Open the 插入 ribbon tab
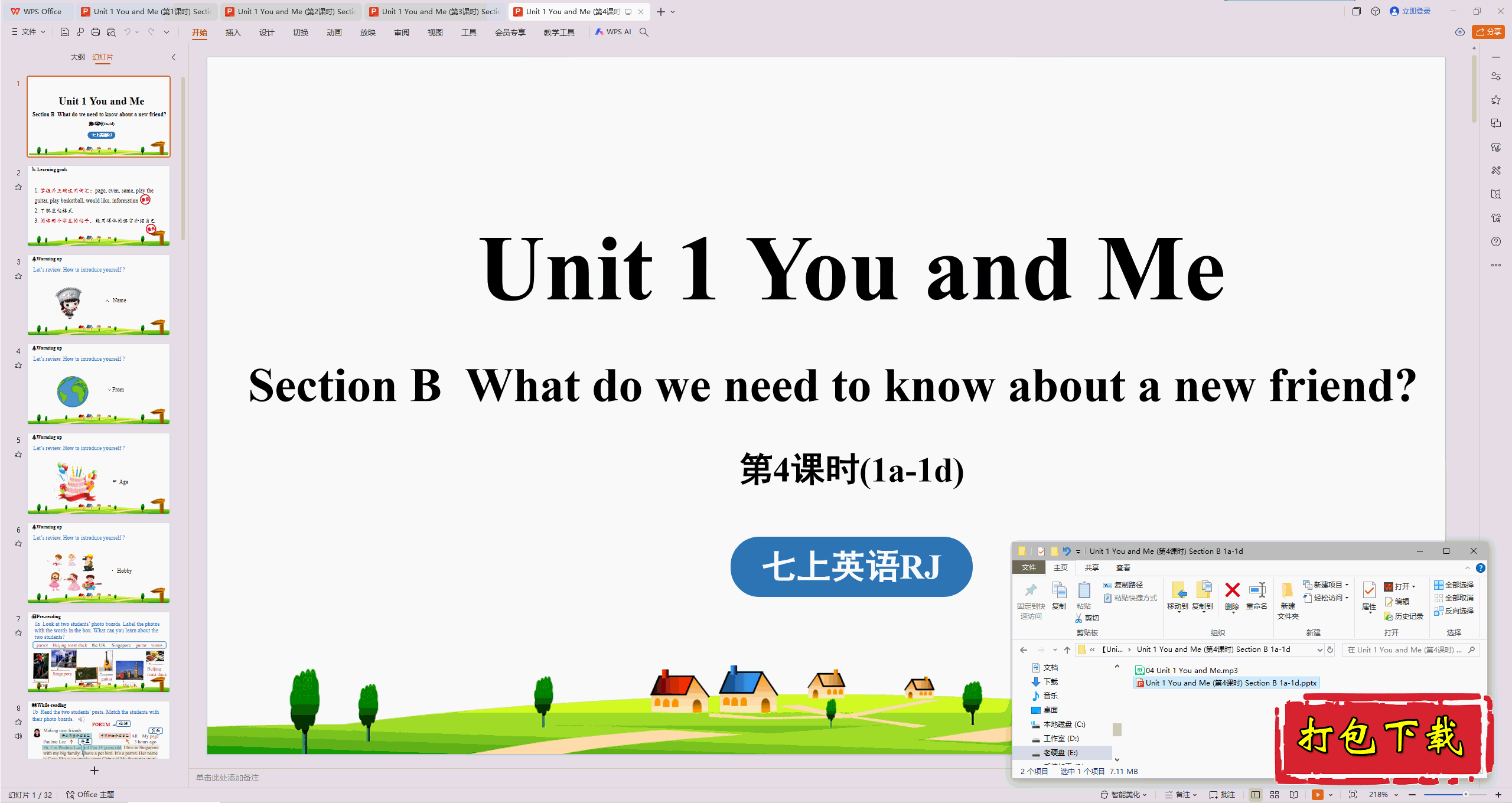Image resolution: width=1512 pixels, height=803 pixels. (x=233, y=32)
